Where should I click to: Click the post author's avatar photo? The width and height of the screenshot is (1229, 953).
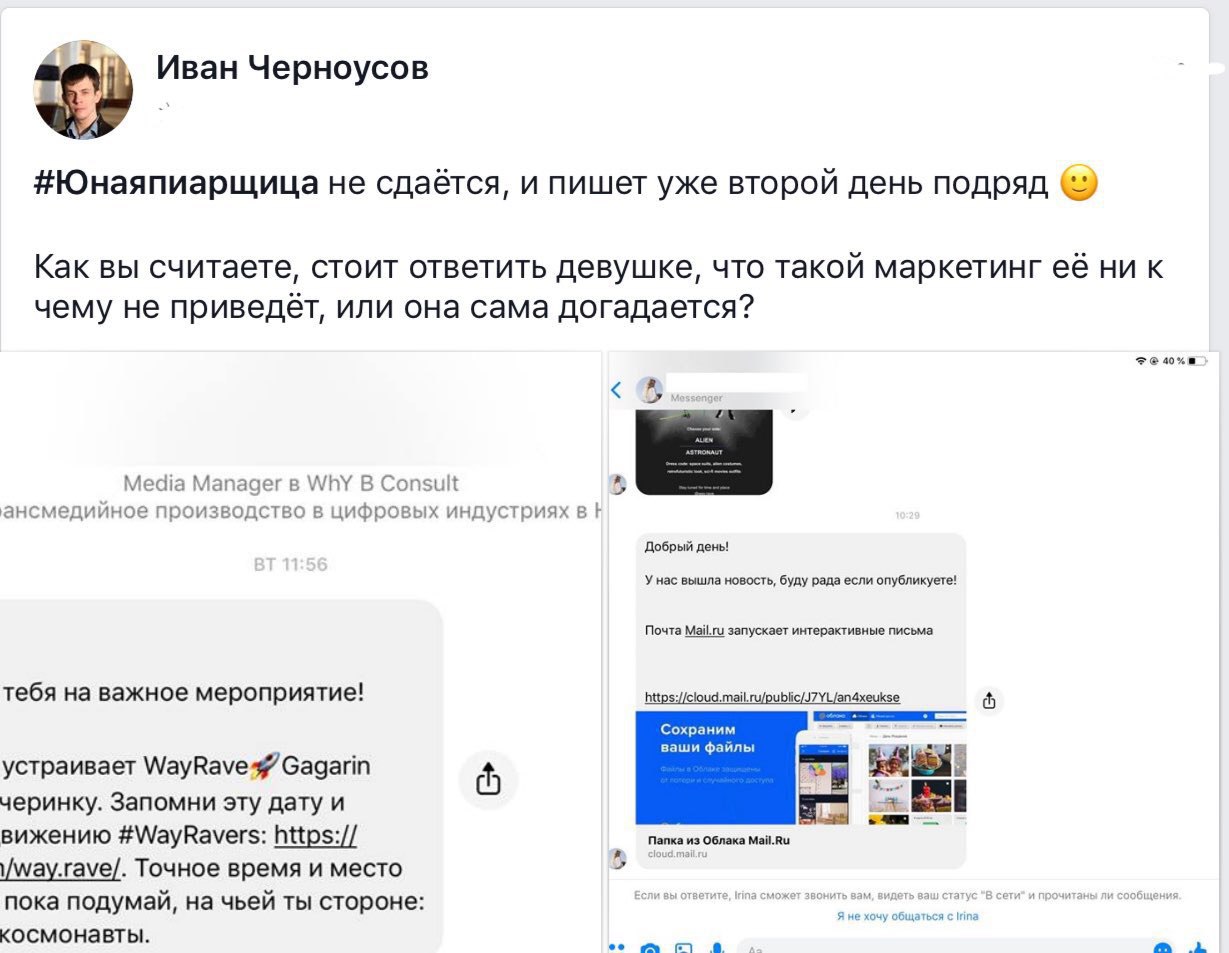point(83,90)
